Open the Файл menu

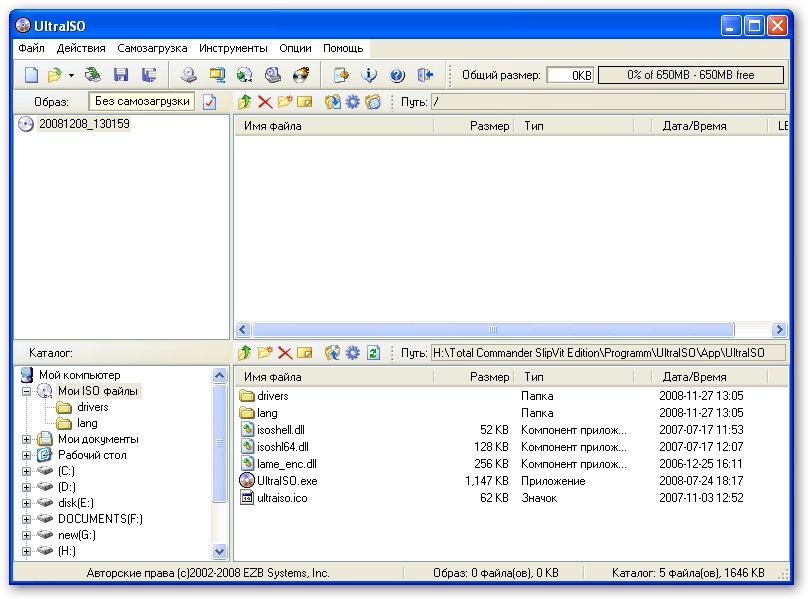point(31,48)
